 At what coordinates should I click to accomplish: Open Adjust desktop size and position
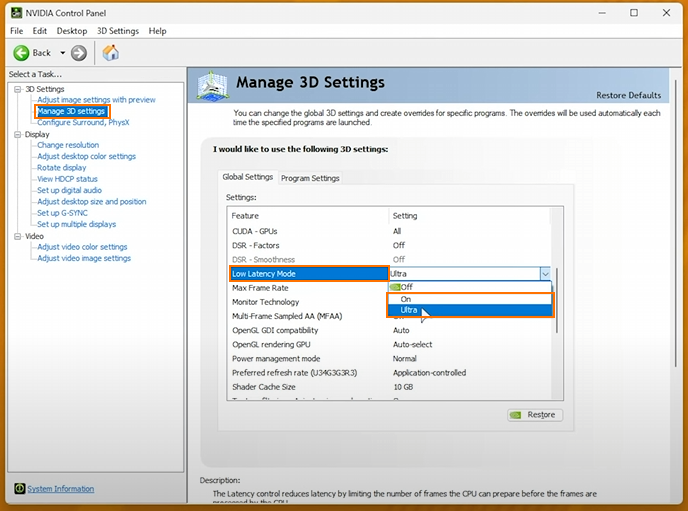(x=92, y=202)
